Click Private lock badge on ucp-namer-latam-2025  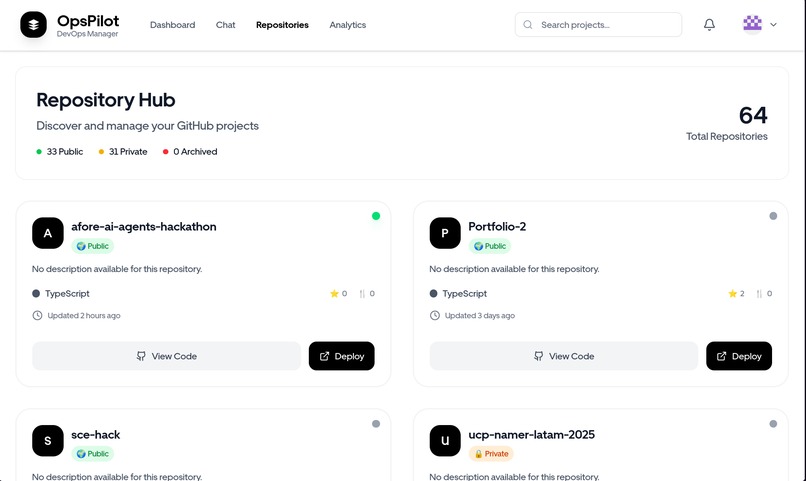(491, 454)
